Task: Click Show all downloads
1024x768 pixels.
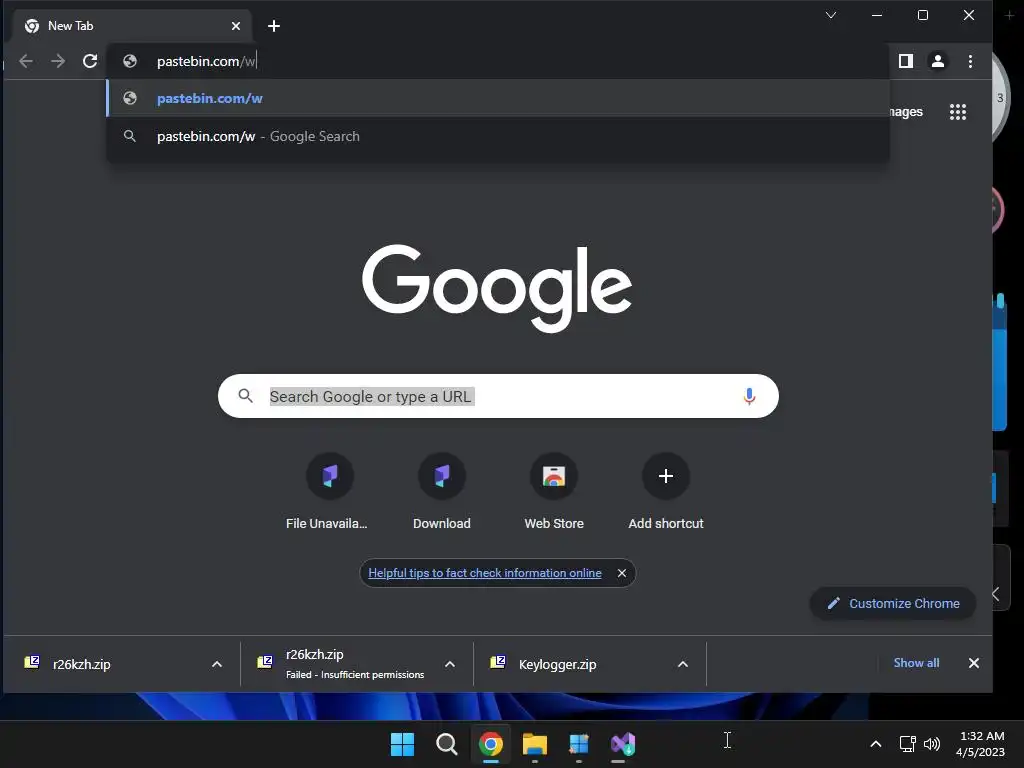Action: coord(916,663)
